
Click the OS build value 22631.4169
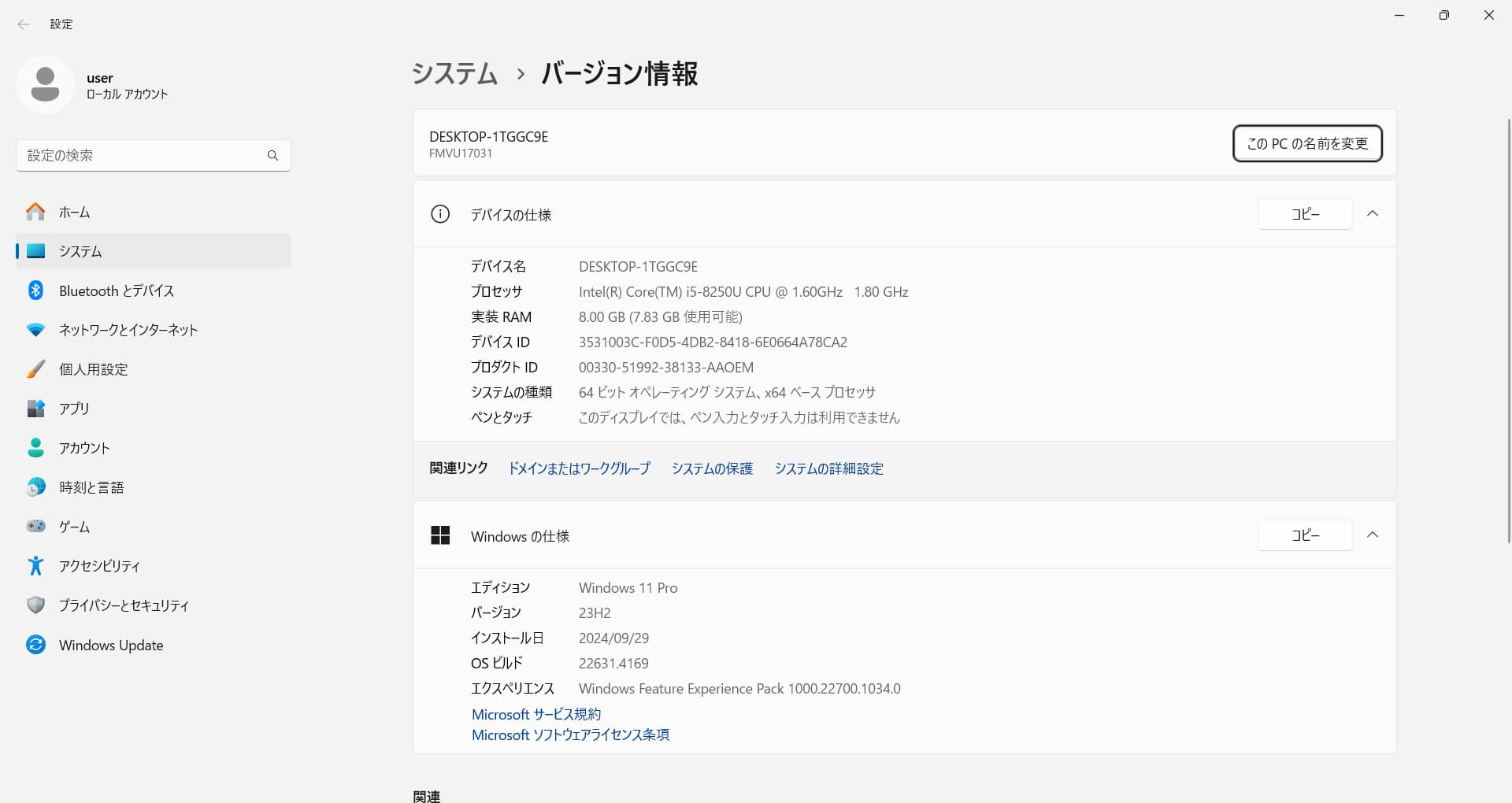tap(613, 663)
